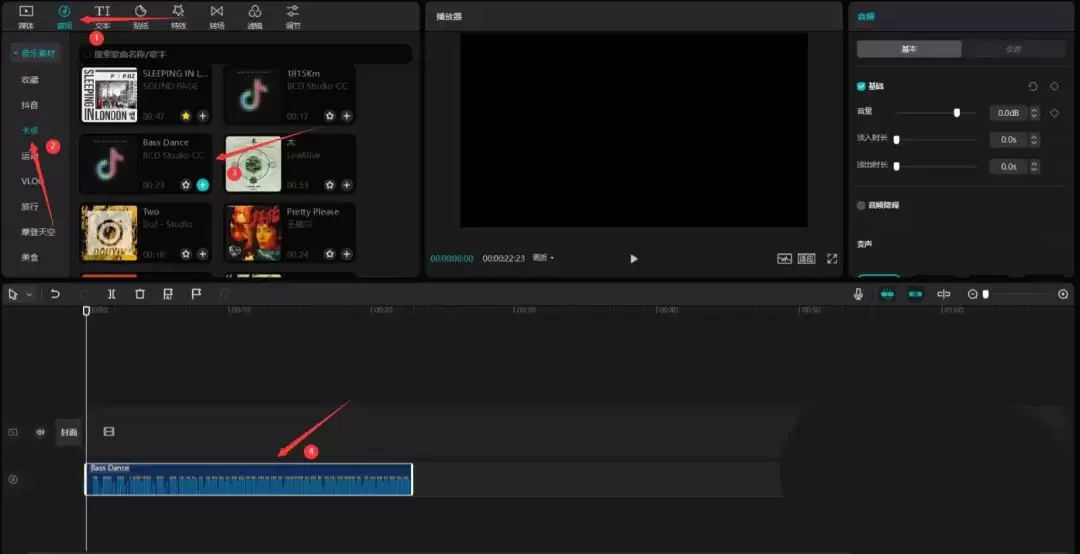Viewport: 1080px width, 554px height.
Task: Favorite the Bass Dance track
Action: tap(186, 185)
